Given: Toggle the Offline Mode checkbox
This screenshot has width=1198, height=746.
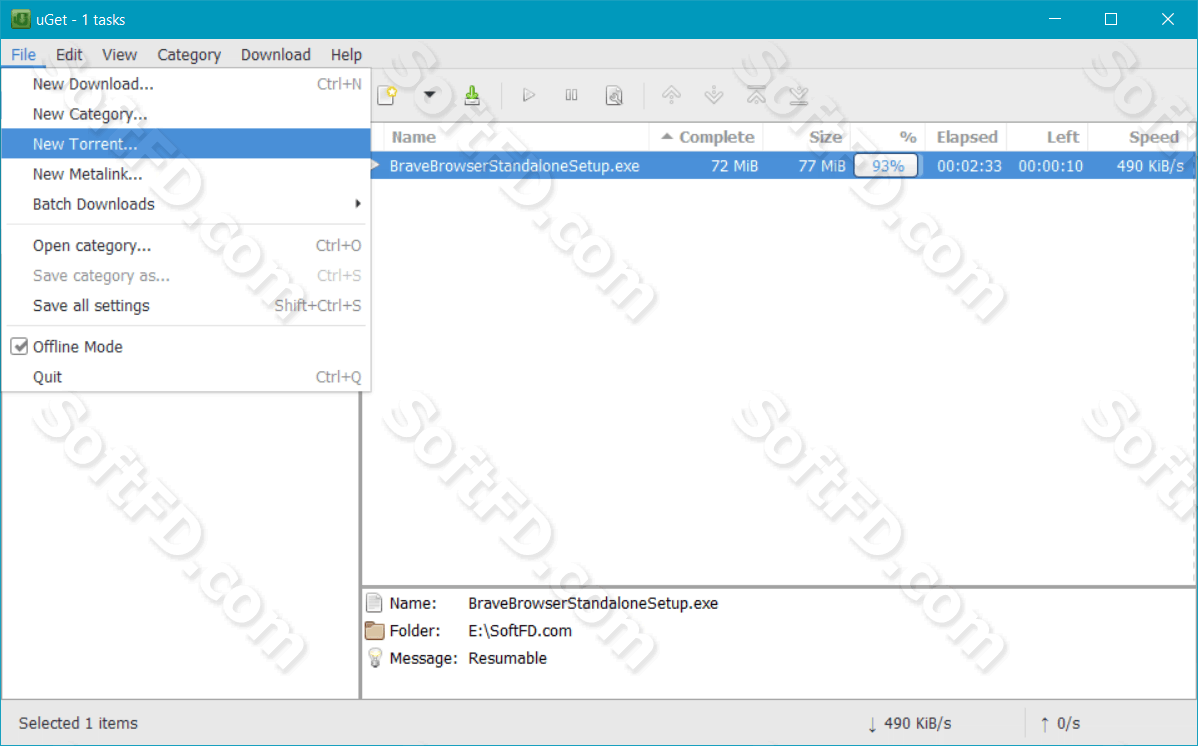Looking at the screenshot, I should pyautogui.click(x=20, y=347).
